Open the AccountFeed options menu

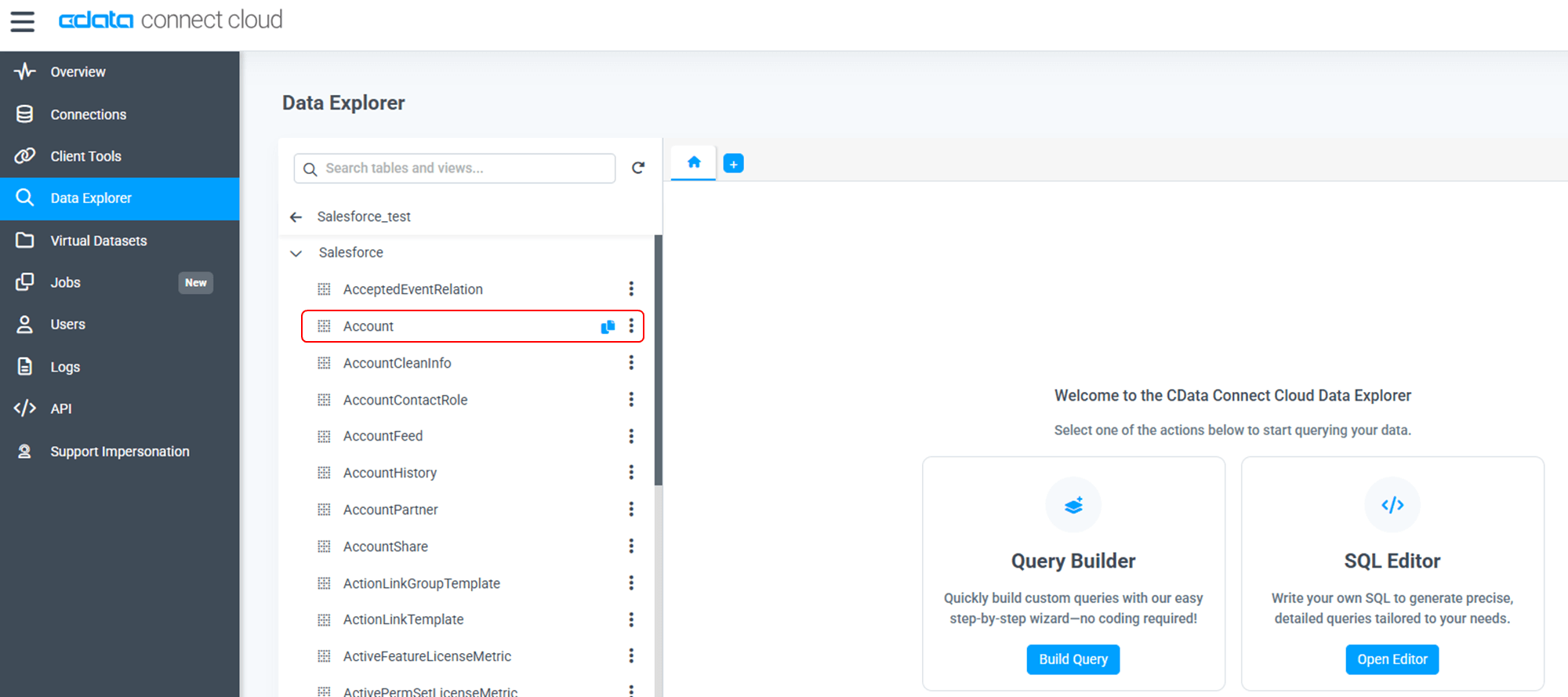pos(631,436)
